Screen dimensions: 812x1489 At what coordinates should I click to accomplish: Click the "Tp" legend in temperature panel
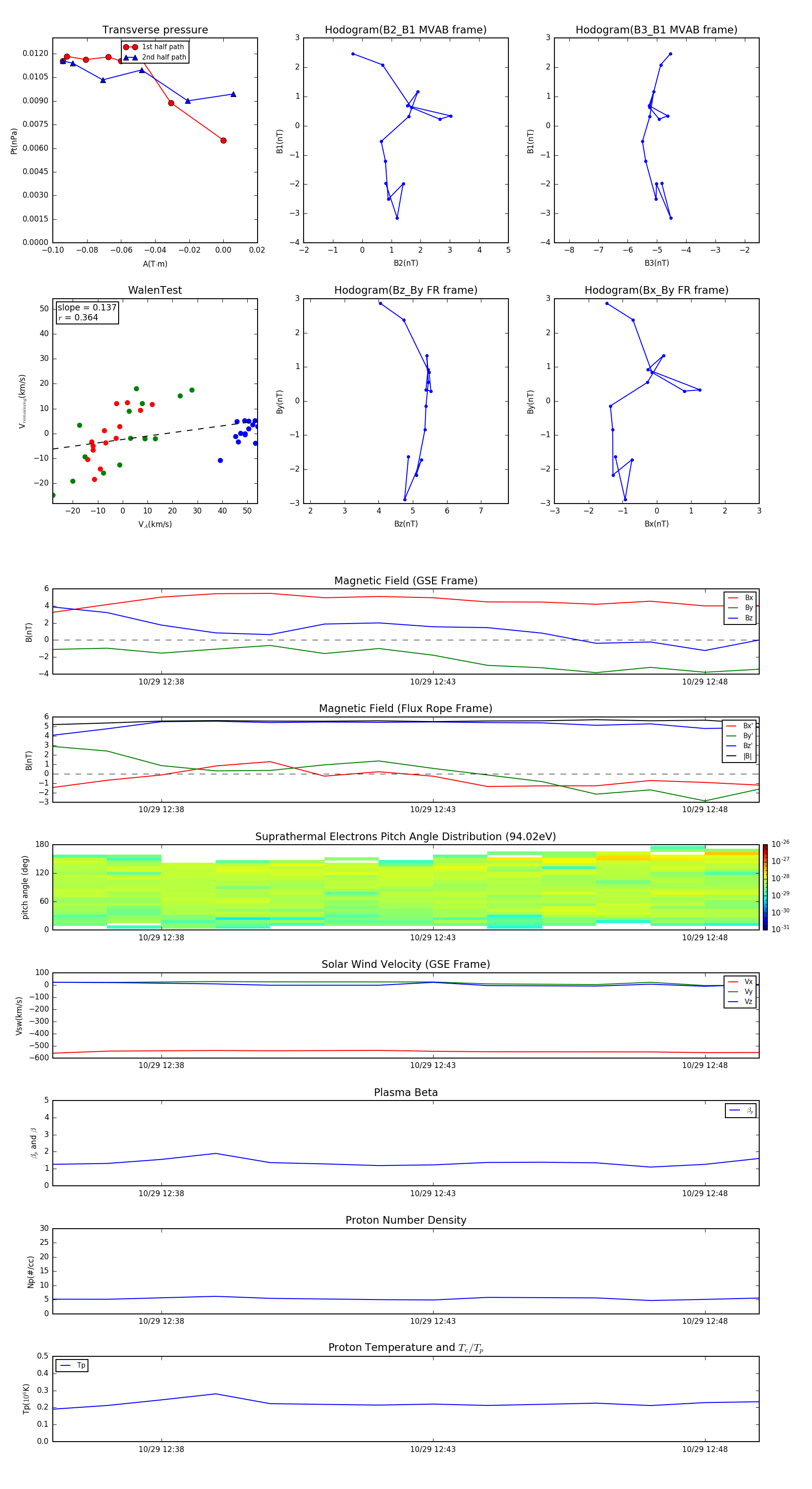[72, 1365]
